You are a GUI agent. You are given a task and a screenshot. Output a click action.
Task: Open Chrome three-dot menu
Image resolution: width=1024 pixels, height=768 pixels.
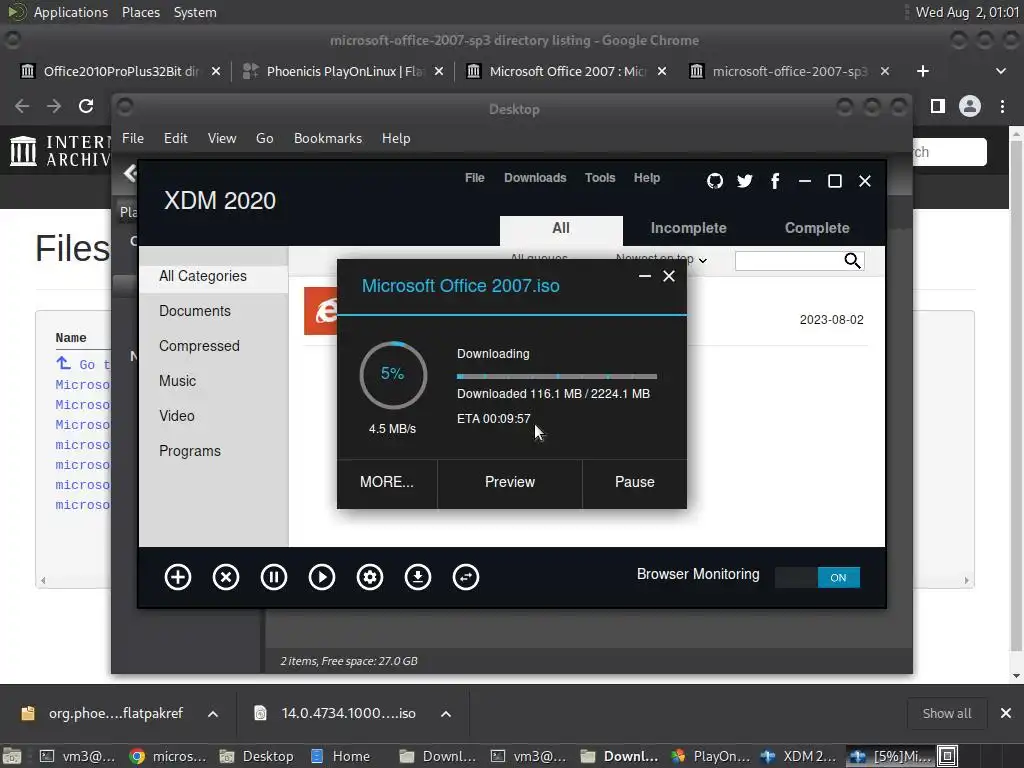[1002, 106]
